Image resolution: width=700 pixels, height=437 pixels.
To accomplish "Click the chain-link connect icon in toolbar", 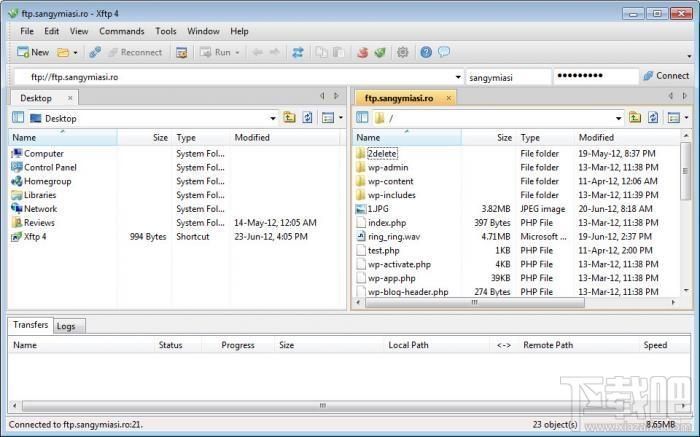I will (95, 53).
